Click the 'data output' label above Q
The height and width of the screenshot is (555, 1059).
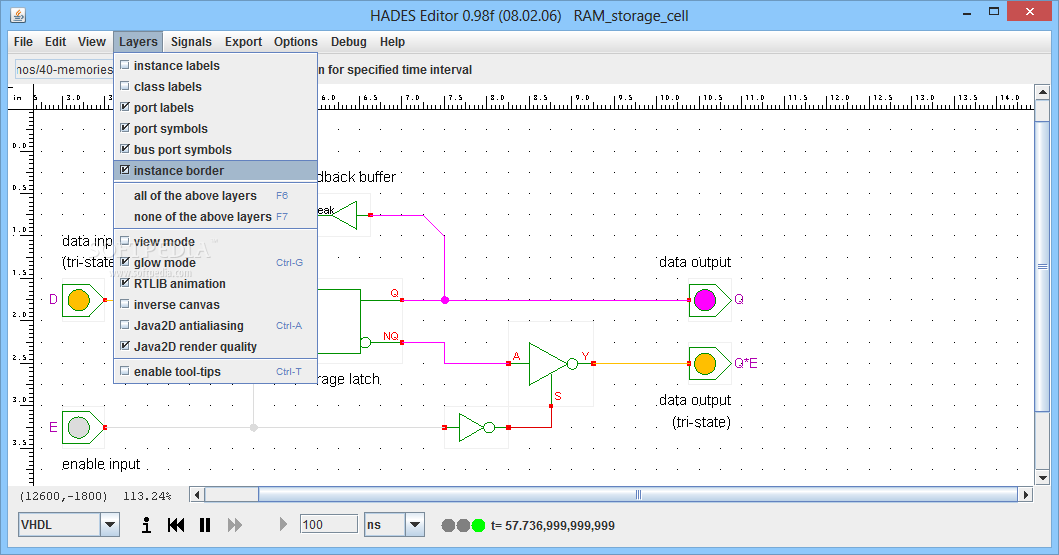(695, 262)
